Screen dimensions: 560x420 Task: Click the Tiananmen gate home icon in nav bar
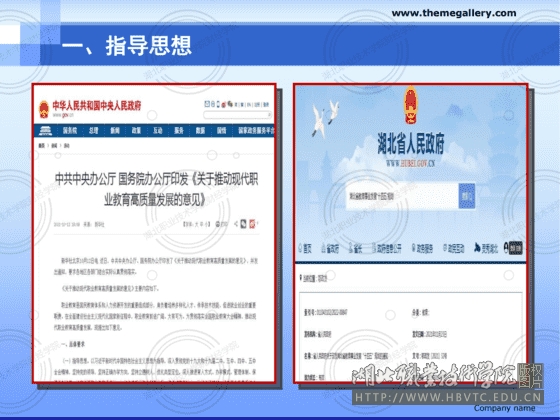point(45,131)
